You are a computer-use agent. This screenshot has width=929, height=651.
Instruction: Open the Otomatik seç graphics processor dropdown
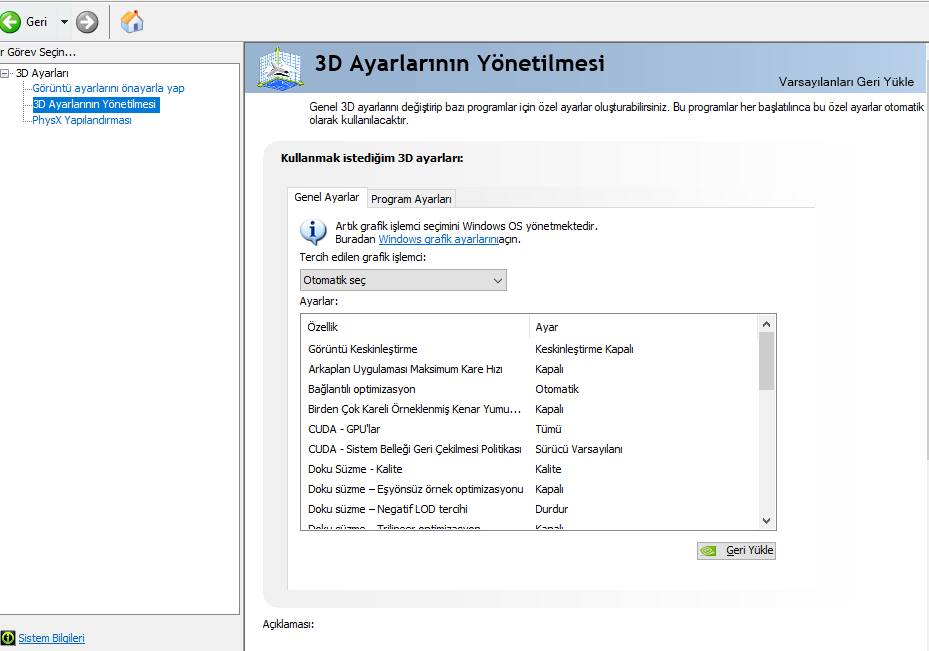click(x=403, y=280)
